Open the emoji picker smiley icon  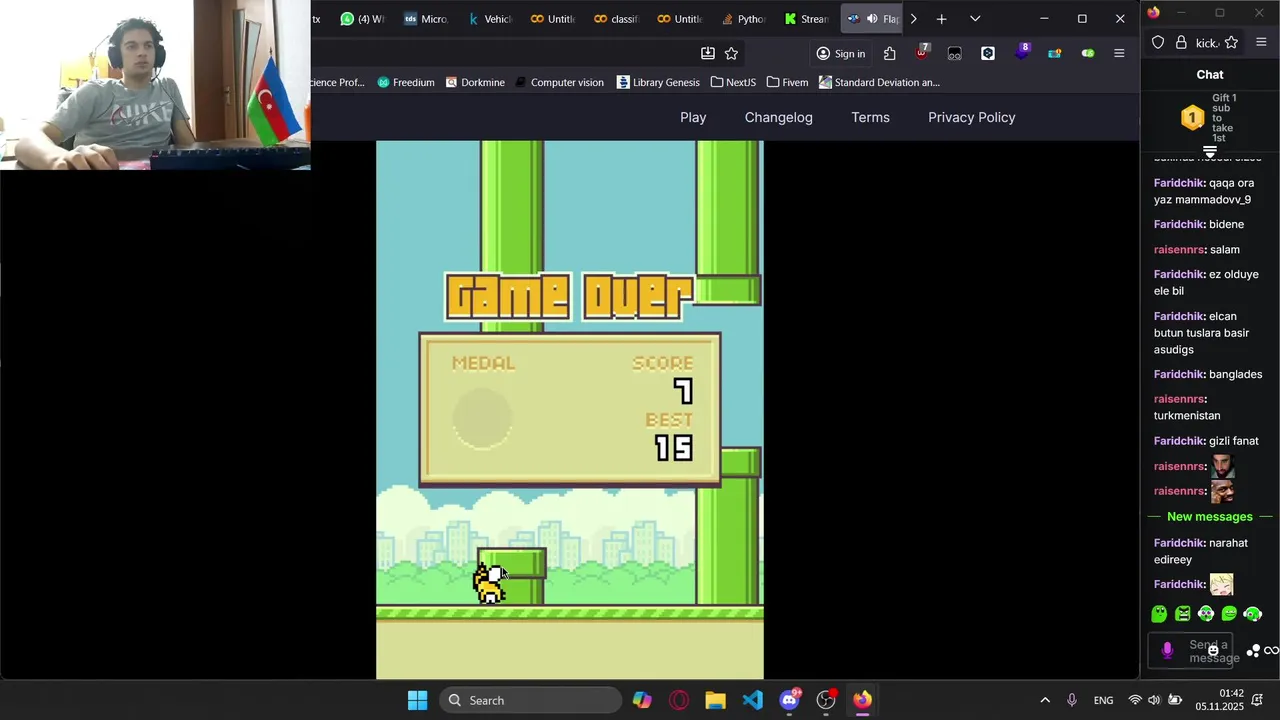point(1213,650)
